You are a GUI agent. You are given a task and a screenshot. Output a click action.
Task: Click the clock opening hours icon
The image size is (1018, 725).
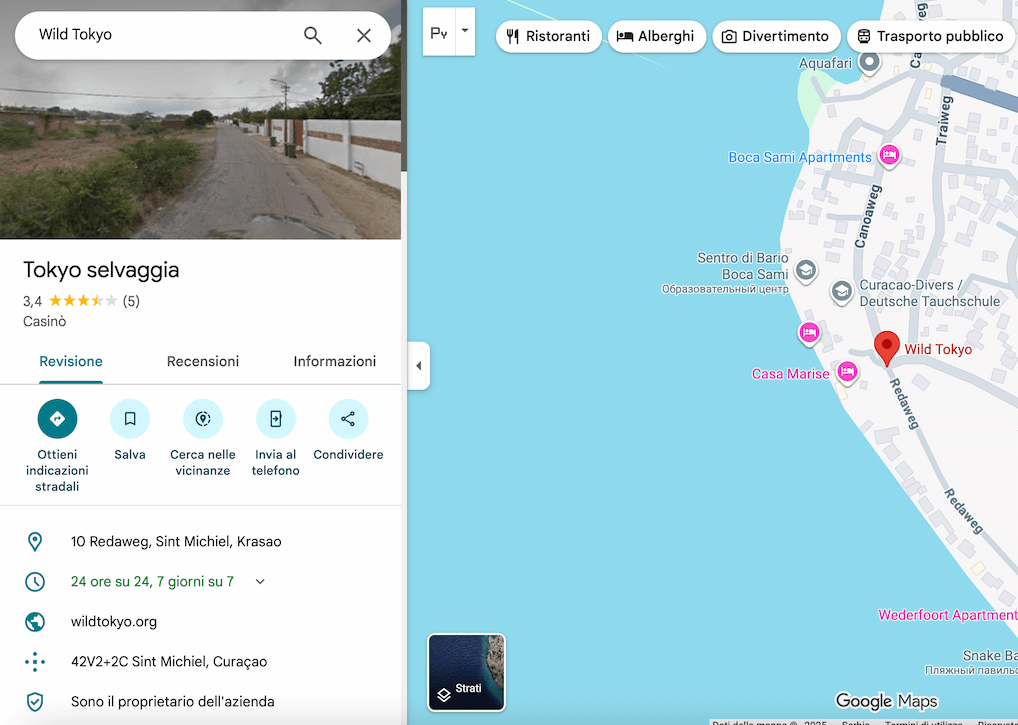click(35, 582)
